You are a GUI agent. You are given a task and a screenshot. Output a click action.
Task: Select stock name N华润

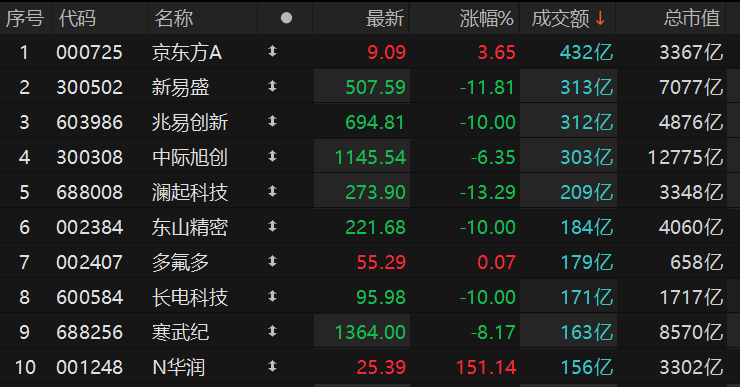click(178, 367)
